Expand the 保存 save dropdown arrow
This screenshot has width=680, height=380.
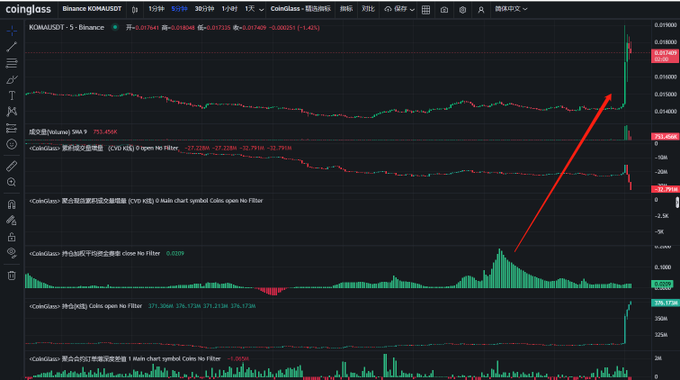click(x=412, y=10)
